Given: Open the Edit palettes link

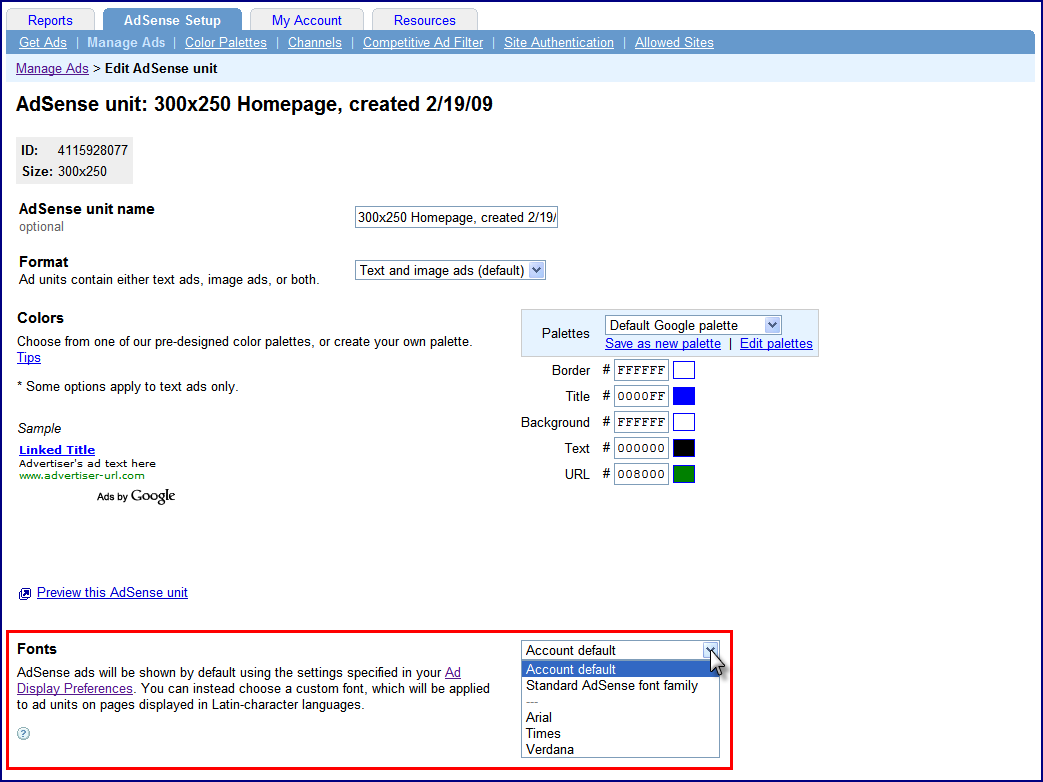Looking at the screenshot, I should (776, 344).
